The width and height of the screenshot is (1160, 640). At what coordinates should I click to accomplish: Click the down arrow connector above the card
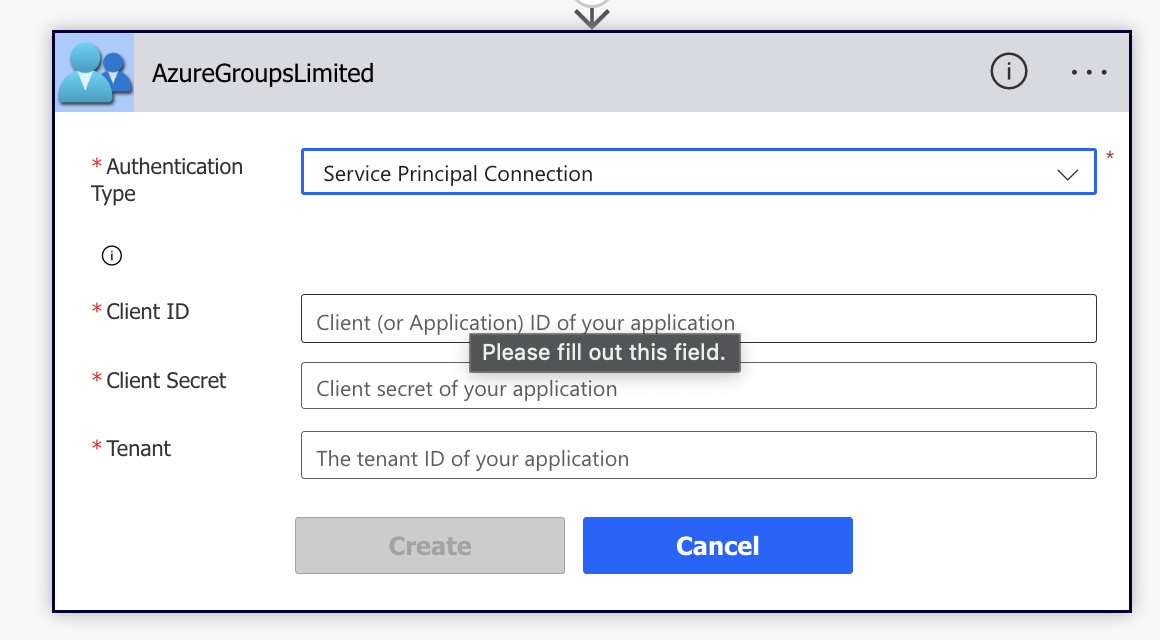(592, 15)
